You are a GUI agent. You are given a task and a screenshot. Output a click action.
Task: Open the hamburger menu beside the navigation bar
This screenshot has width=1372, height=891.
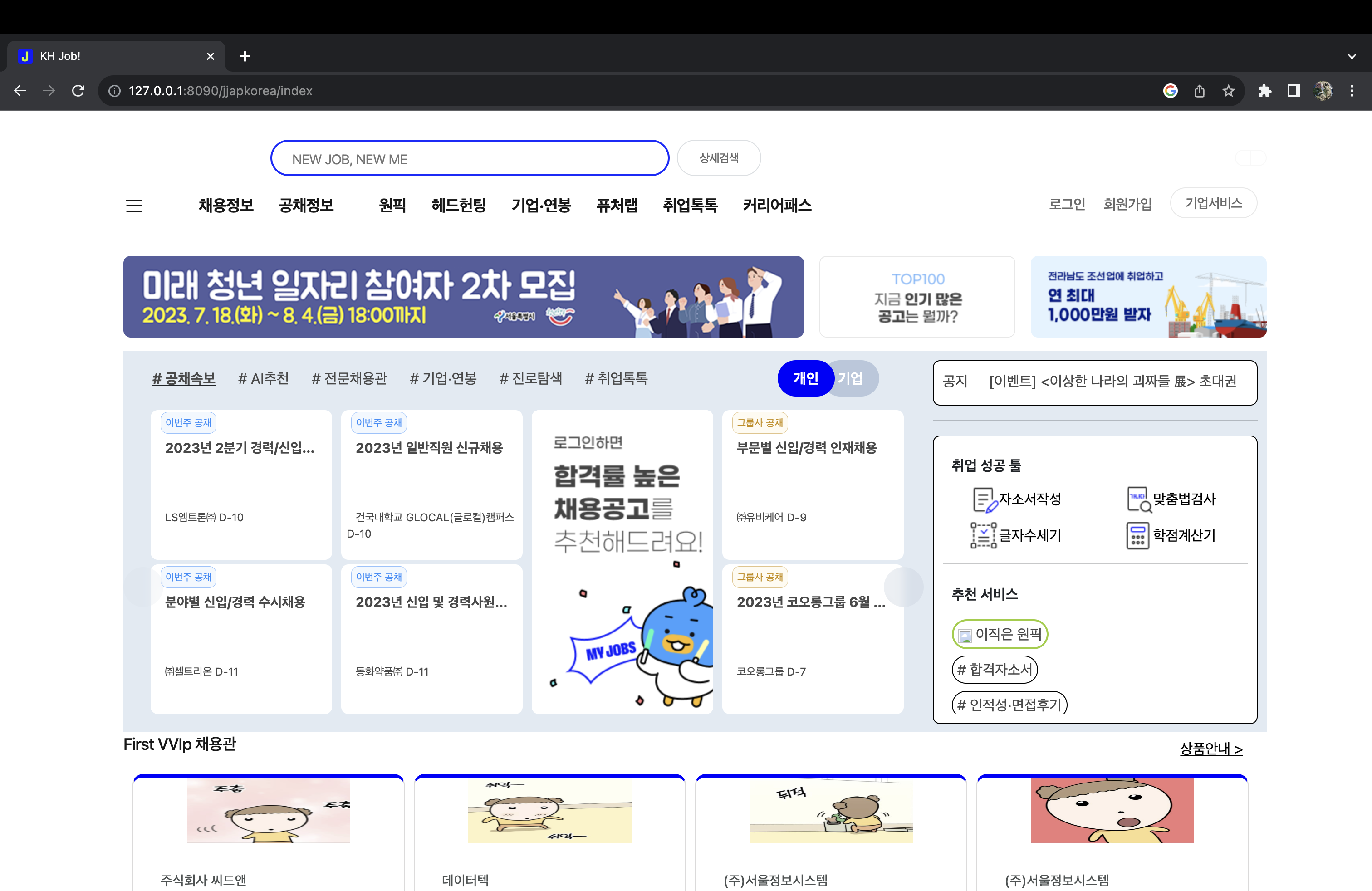point(134,206)
